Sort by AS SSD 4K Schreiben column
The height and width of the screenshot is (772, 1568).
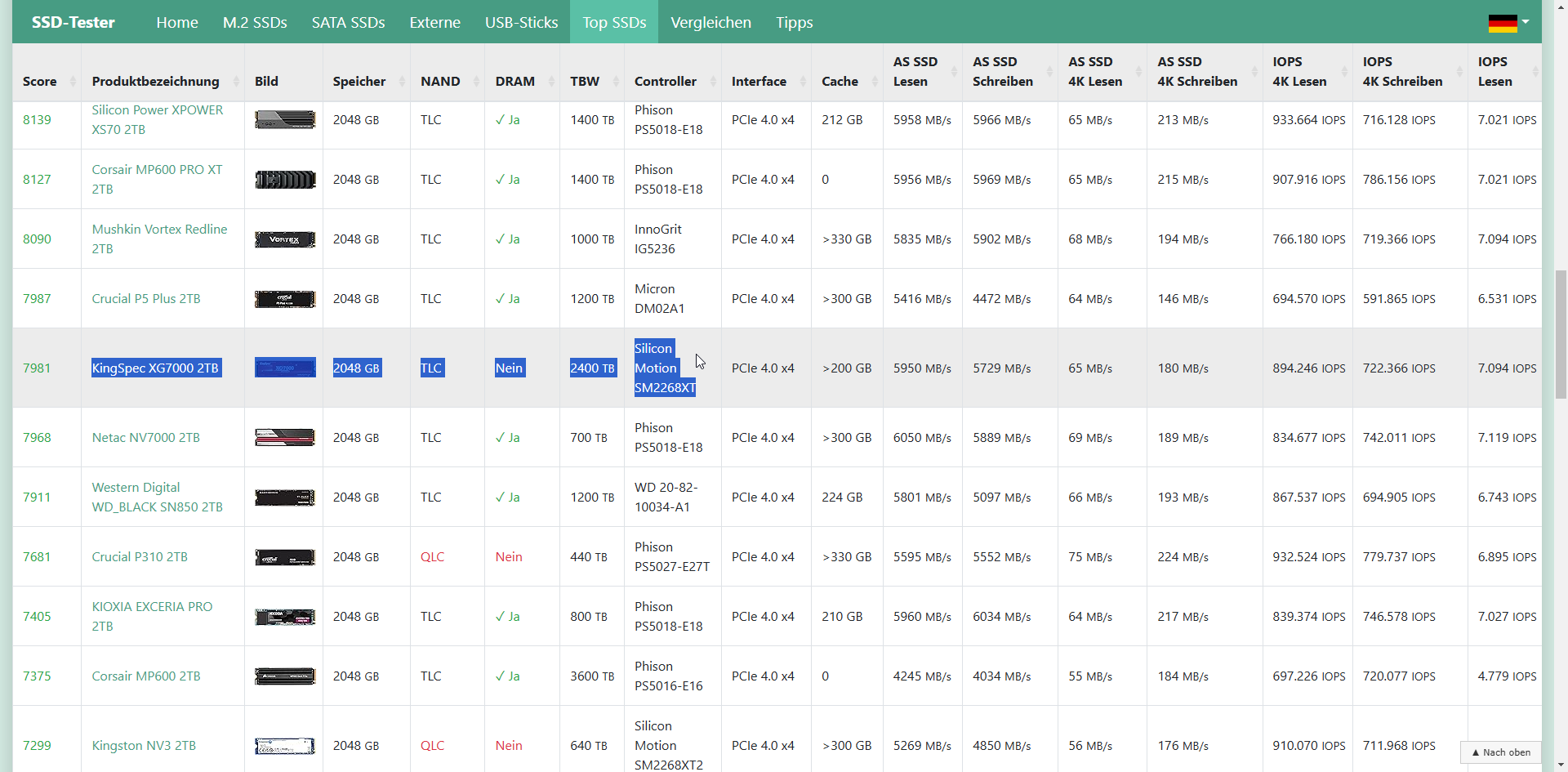pyautogui.click(x=1204, y=72)
